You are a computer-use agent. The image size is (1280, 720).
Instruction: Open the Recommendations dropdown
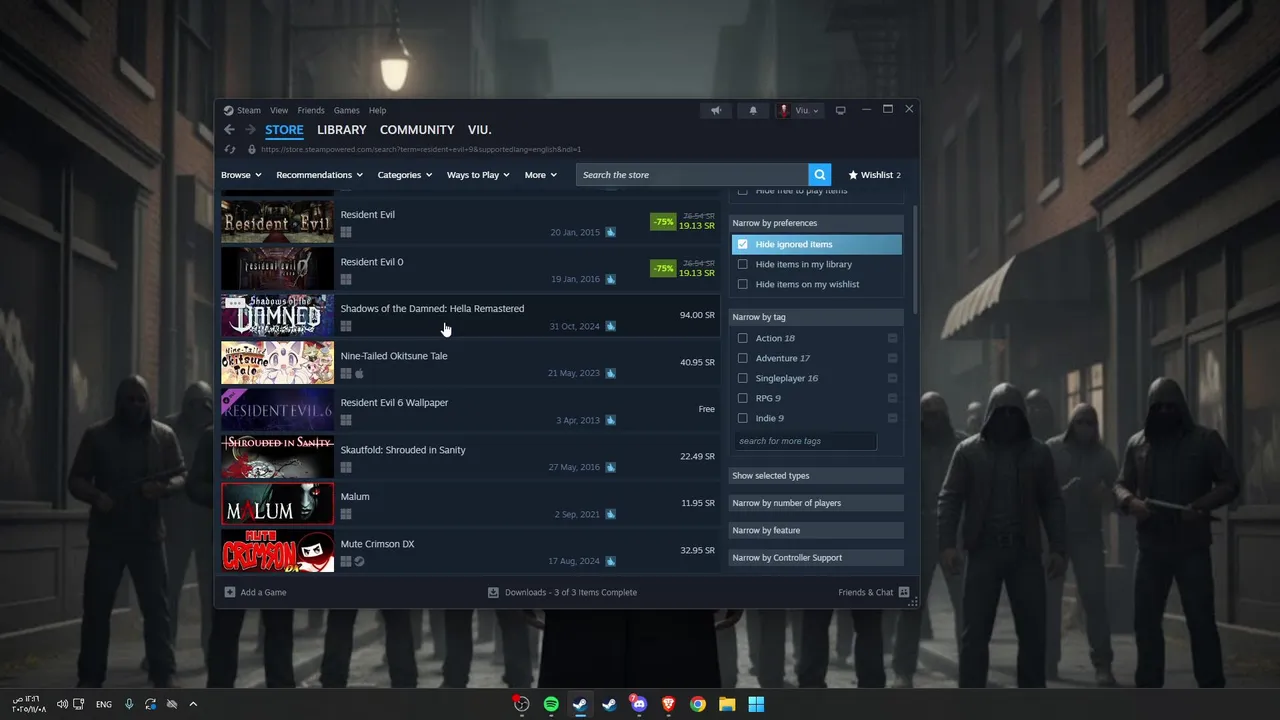tap(319, 175)
